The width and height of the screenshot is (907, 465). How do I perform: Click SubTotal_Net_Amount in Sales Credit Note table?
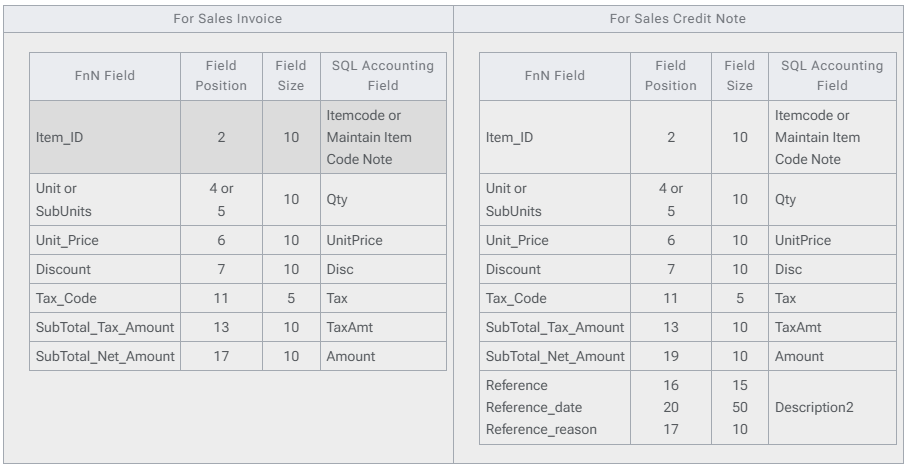click(554, 357)
